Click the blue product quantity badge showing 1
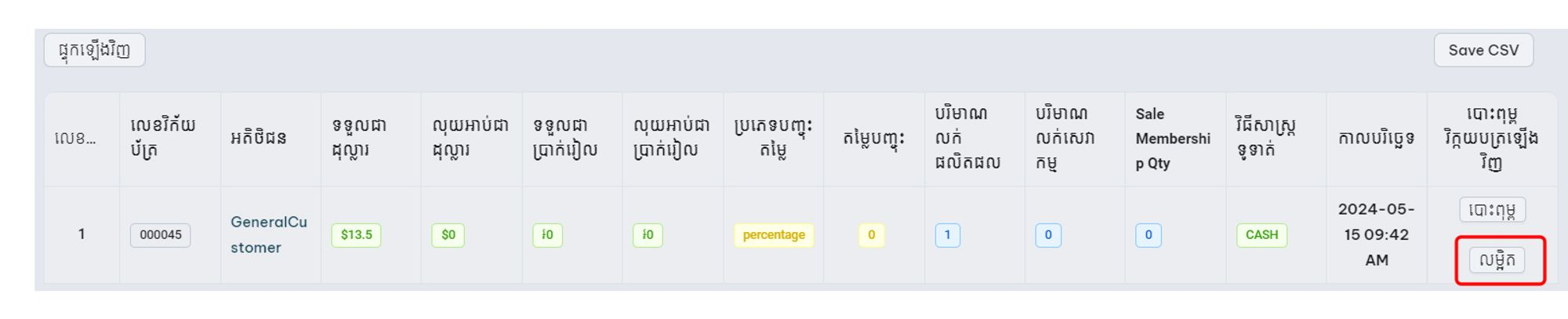1568x319 pixels. coord(947,235)
